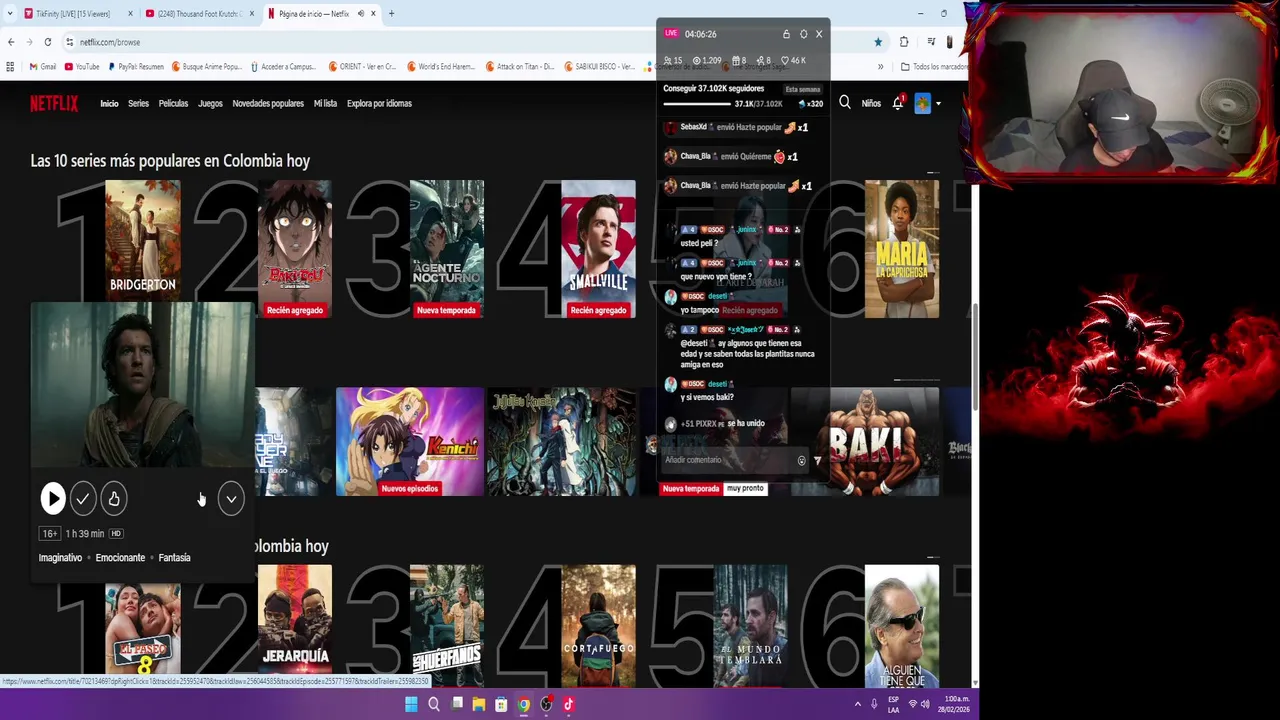Open the Netflix notifications bell
The width and height of the screenshot is (1280, 720).
(898, 103)
